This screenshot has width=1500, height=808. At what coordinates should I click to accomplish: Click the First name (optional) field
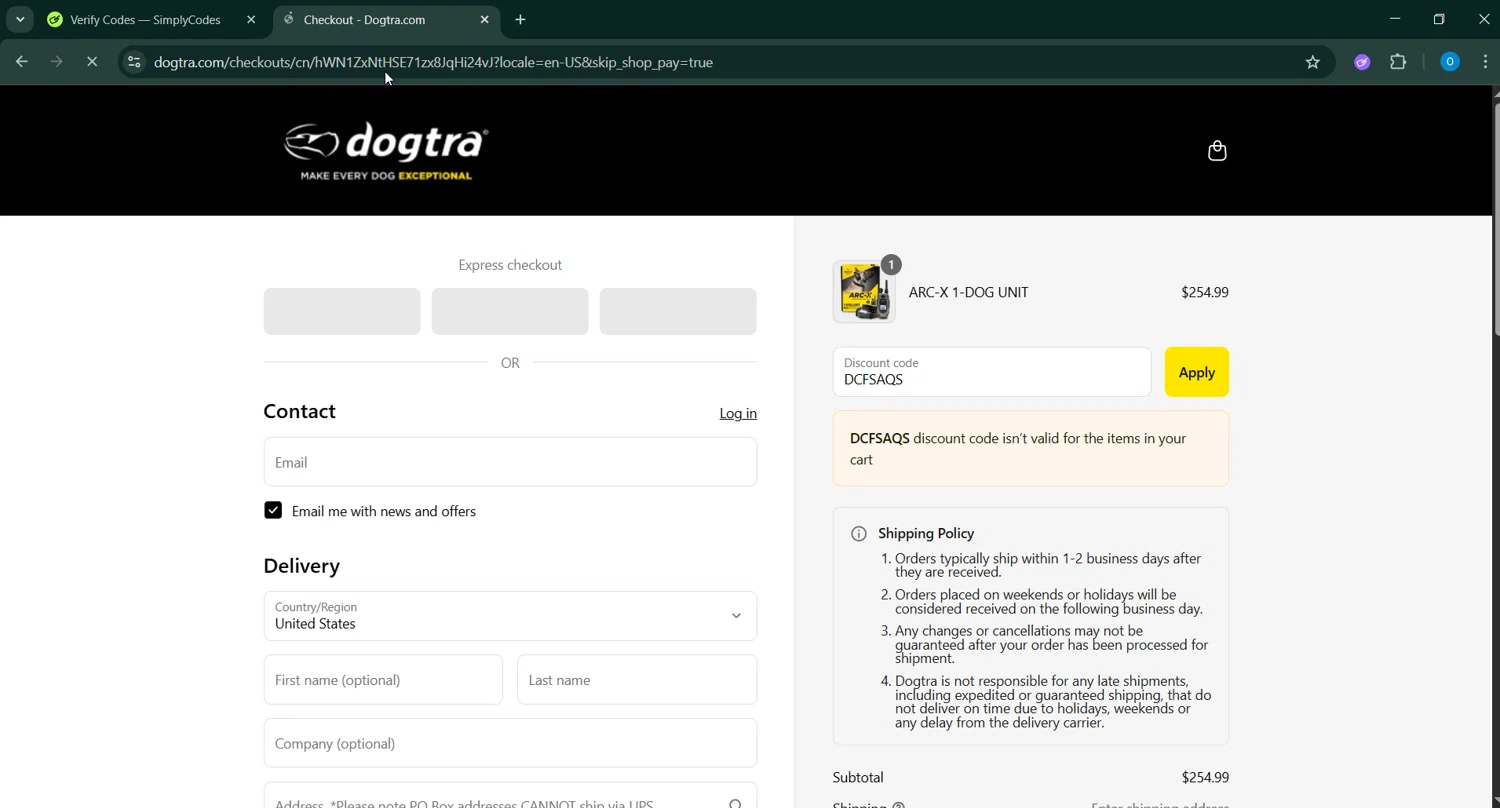[x=383, y=680]
